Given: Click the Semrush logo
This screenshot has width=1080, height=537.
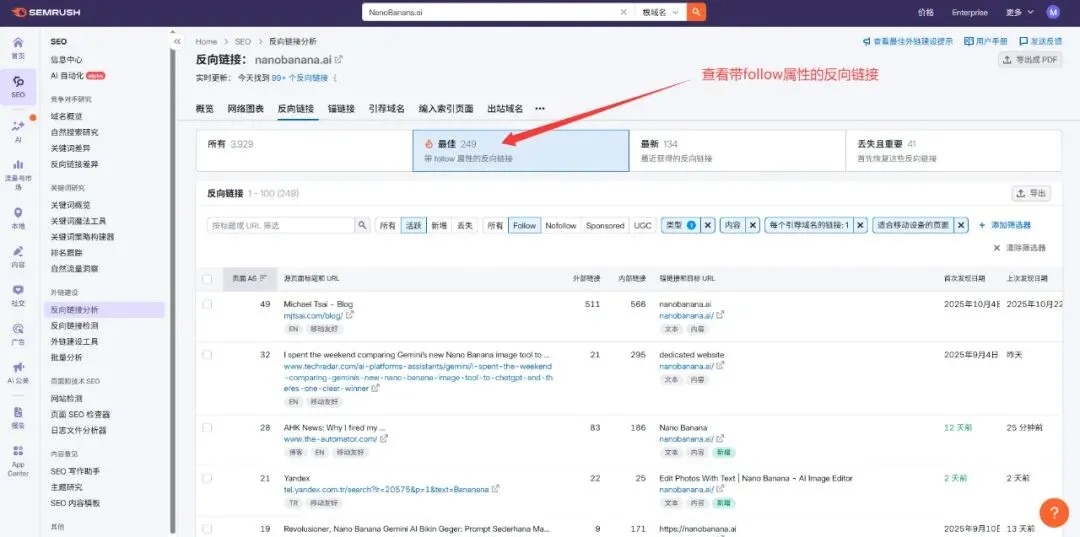Looking at the screenshot, I should (44, 12).
